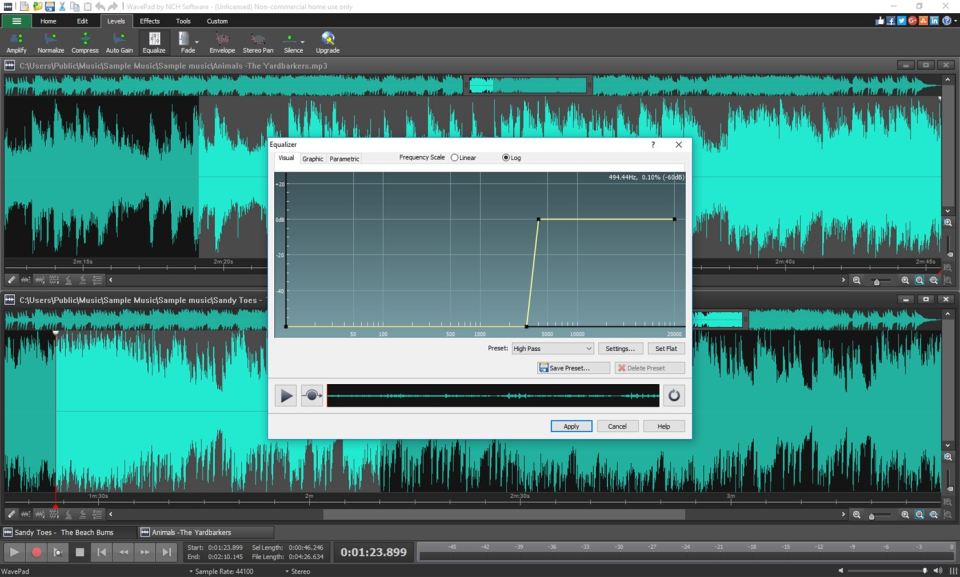Viewport: 960px width, 577px height.
Task: Click the Cut scissors icon in title bar
Action: [x=62, y=6]
